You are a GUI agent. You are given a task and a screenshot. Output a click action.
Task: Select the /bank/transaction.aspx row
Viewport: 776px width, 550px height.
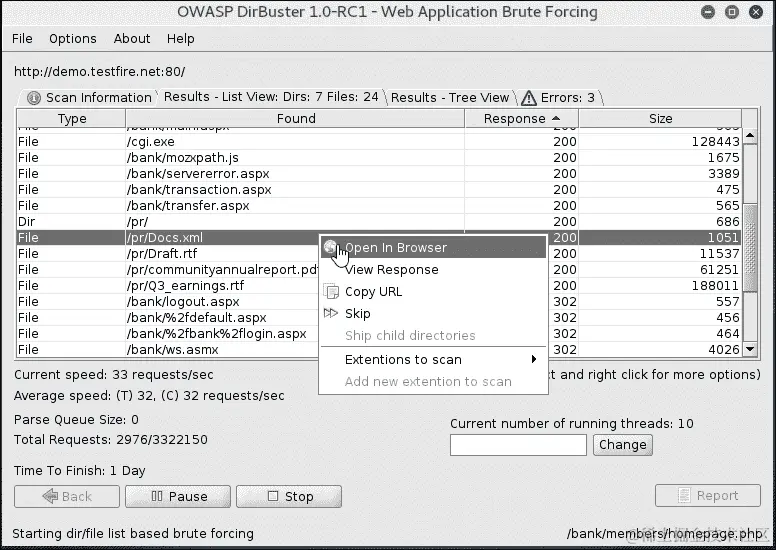[x=379, y=190]
